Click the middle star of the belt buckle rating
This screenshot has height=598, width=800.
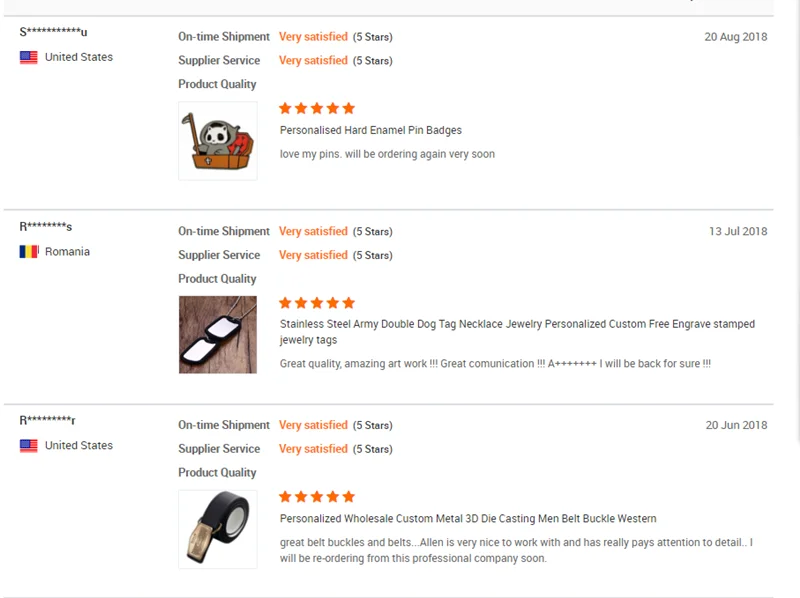point(317,496)
